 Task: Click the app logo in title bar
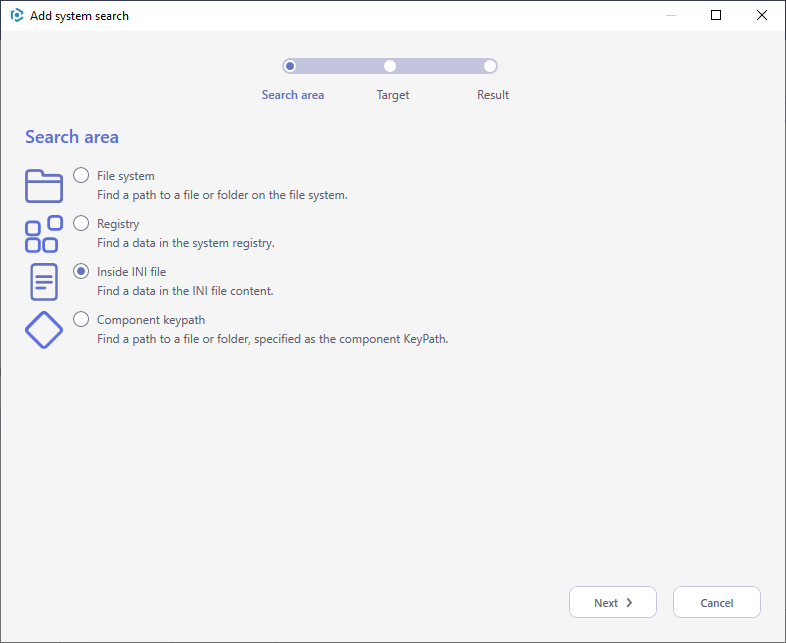[x=17, y=16]
